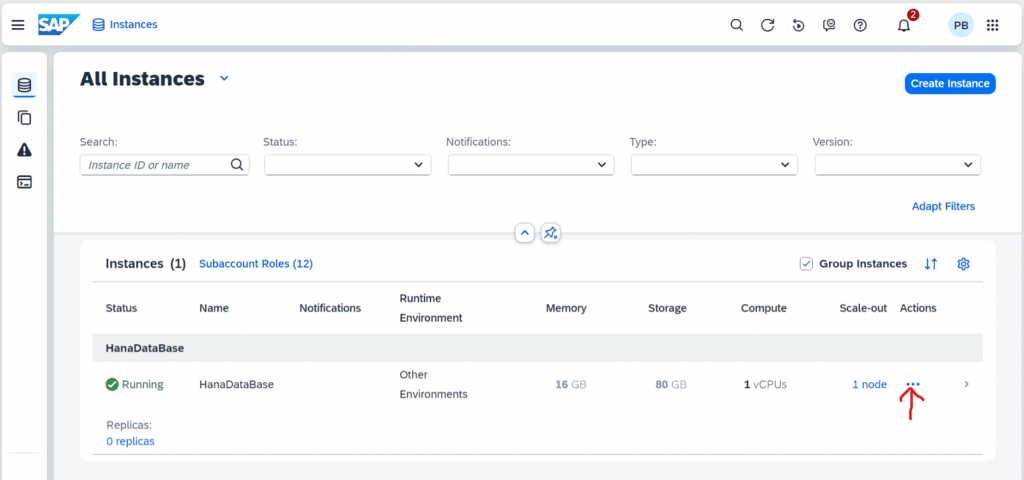1024x480 pixels.
Task: Click the HanaDataBase group header row
Action: pyautogui.click(x=537, y=348)
